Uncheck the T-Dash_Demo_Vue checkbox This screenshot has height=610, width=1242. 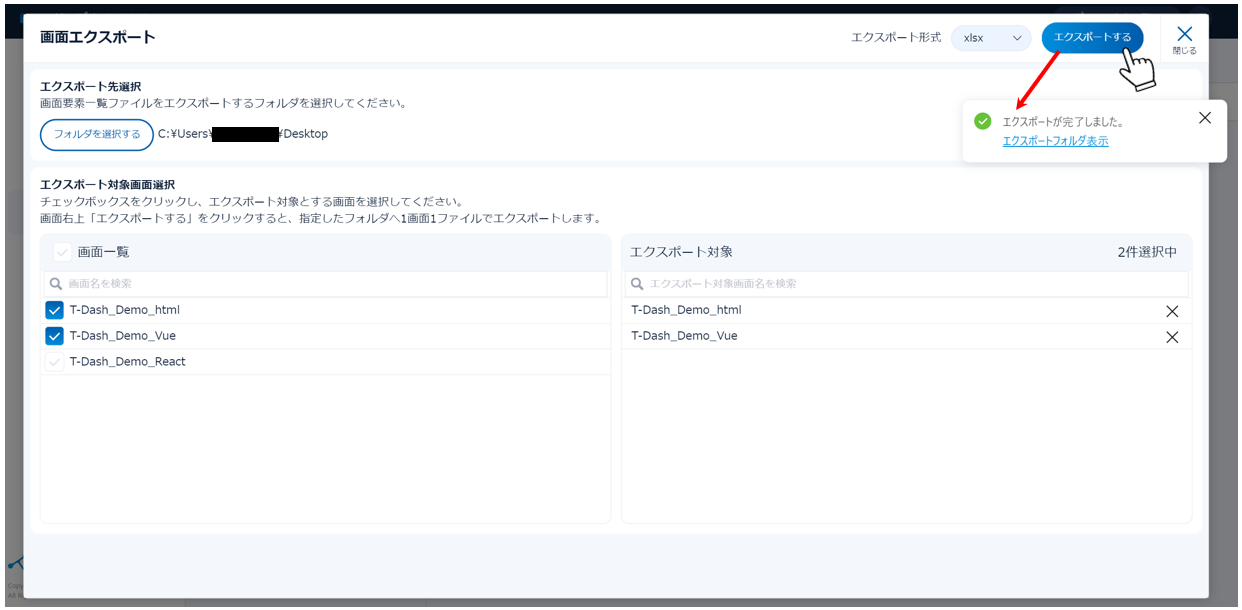click(x=55, y=336)
